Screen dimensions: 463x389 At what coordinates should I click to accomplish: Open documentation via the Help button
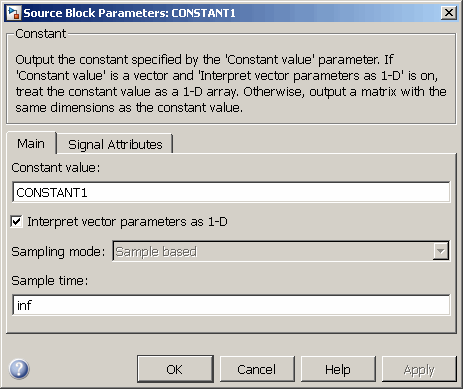(x=338, y=369)
